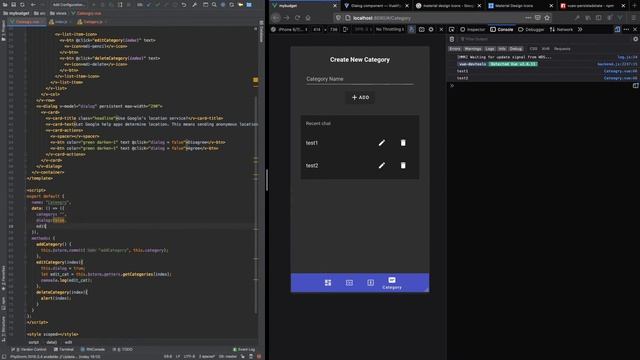Switch to the mybudget browser tab
The height and width of the screenshot is (360, 640).
point(304,6)
